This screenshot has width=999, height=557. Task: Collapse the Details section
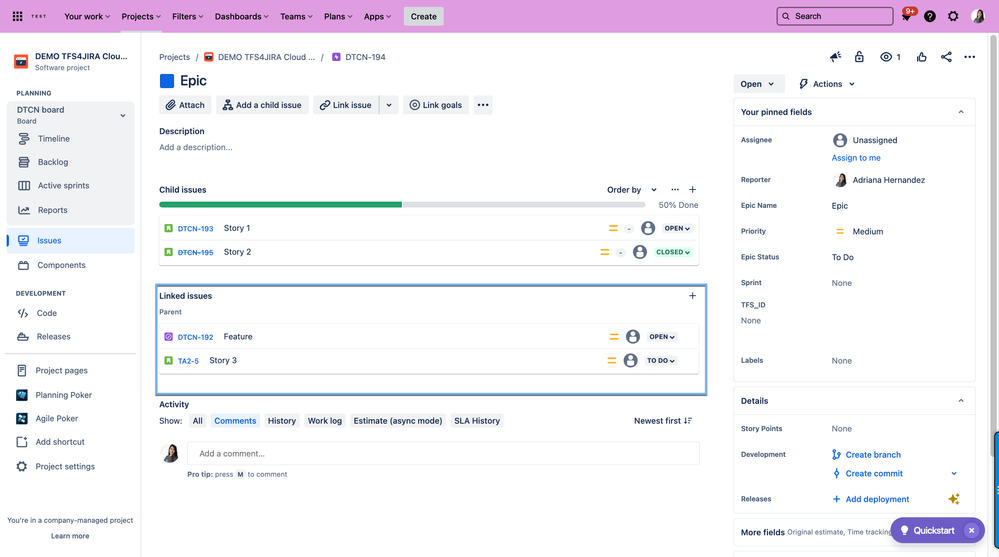point(961,401)
